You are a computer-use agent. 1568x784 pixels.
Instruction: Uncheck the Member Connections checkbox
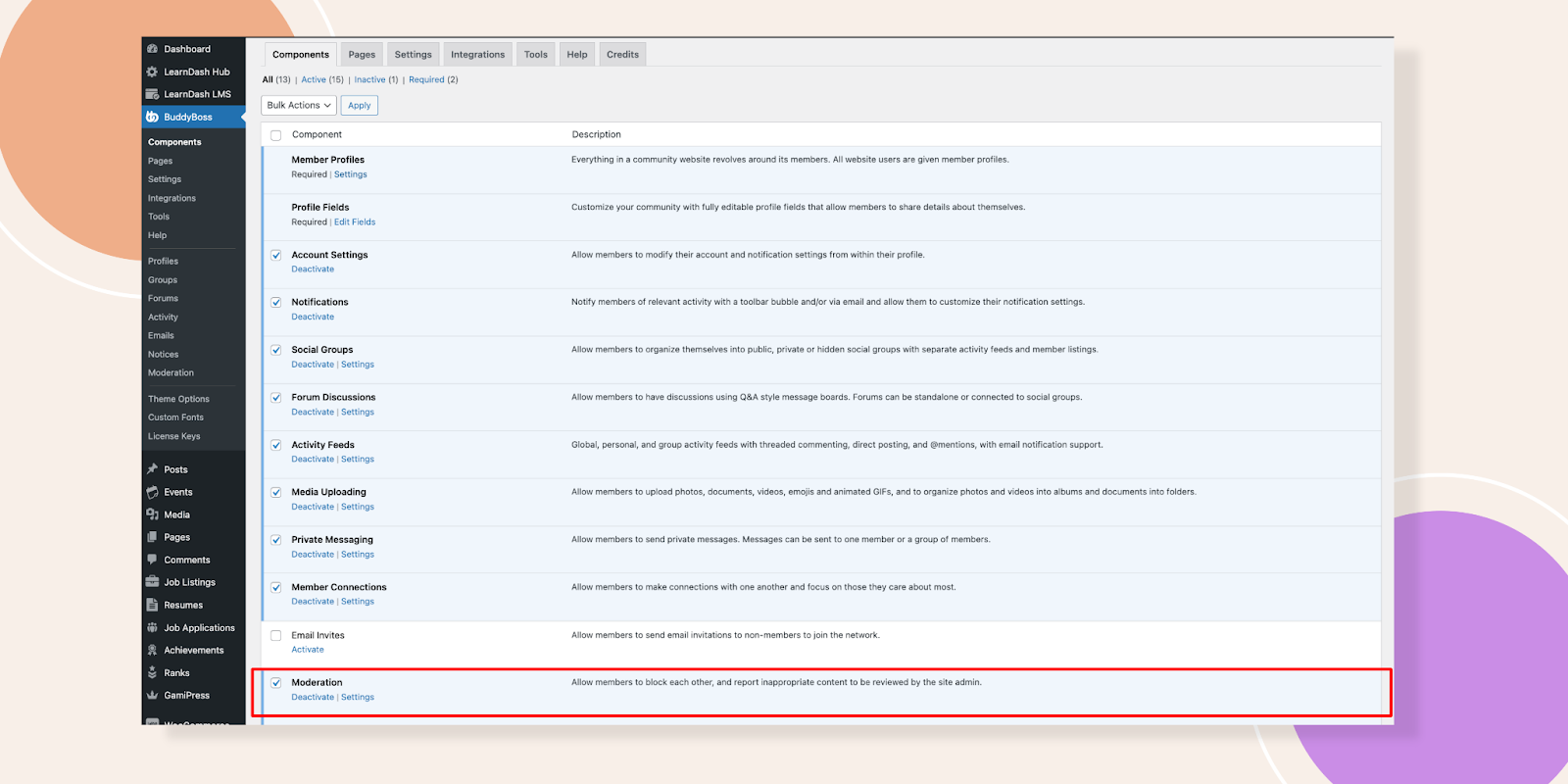[276, 588]
